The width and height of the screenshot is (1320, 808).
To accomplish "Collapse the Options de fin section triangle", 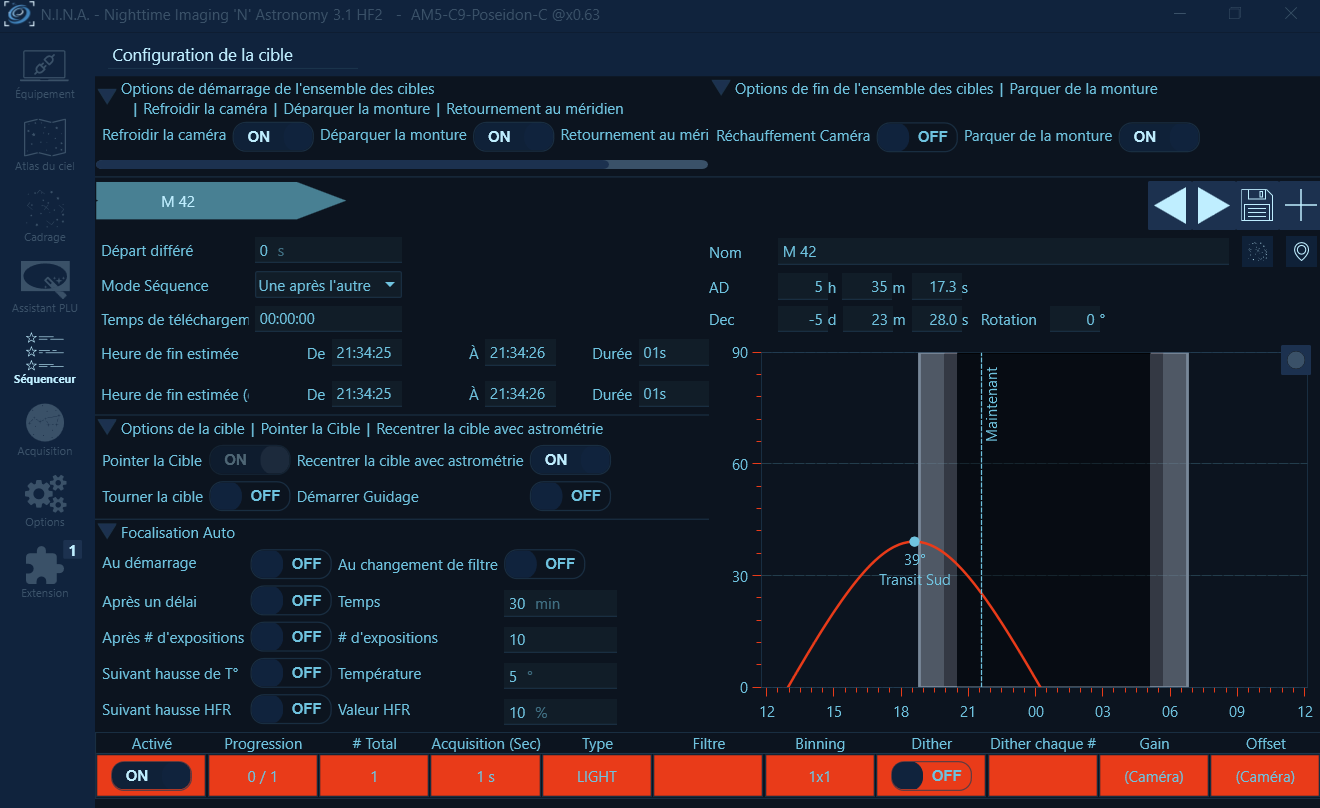I will coord(721,88).
